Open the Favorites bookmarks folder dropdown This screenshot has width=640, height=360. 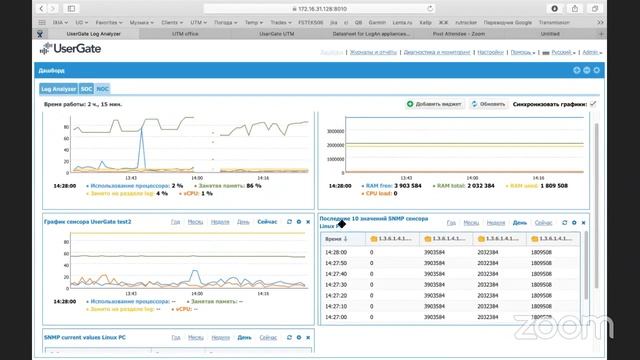point(109,22)
